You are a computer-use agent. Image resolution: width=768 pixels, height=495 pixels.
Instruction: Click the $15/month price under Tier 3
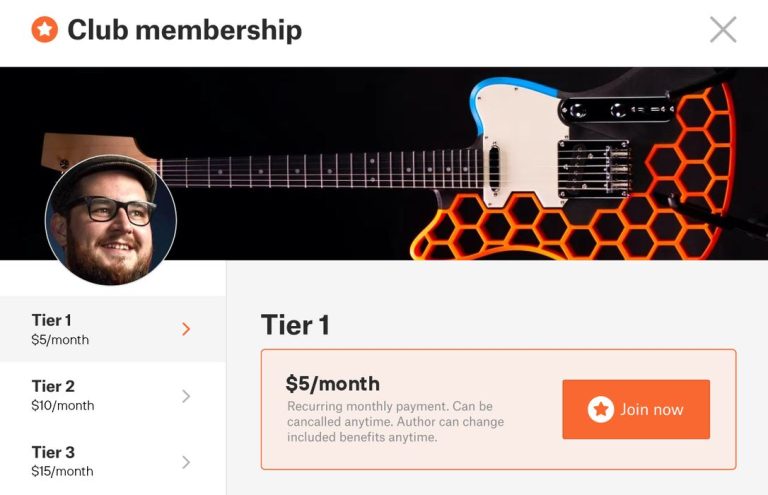pos(62,472)
